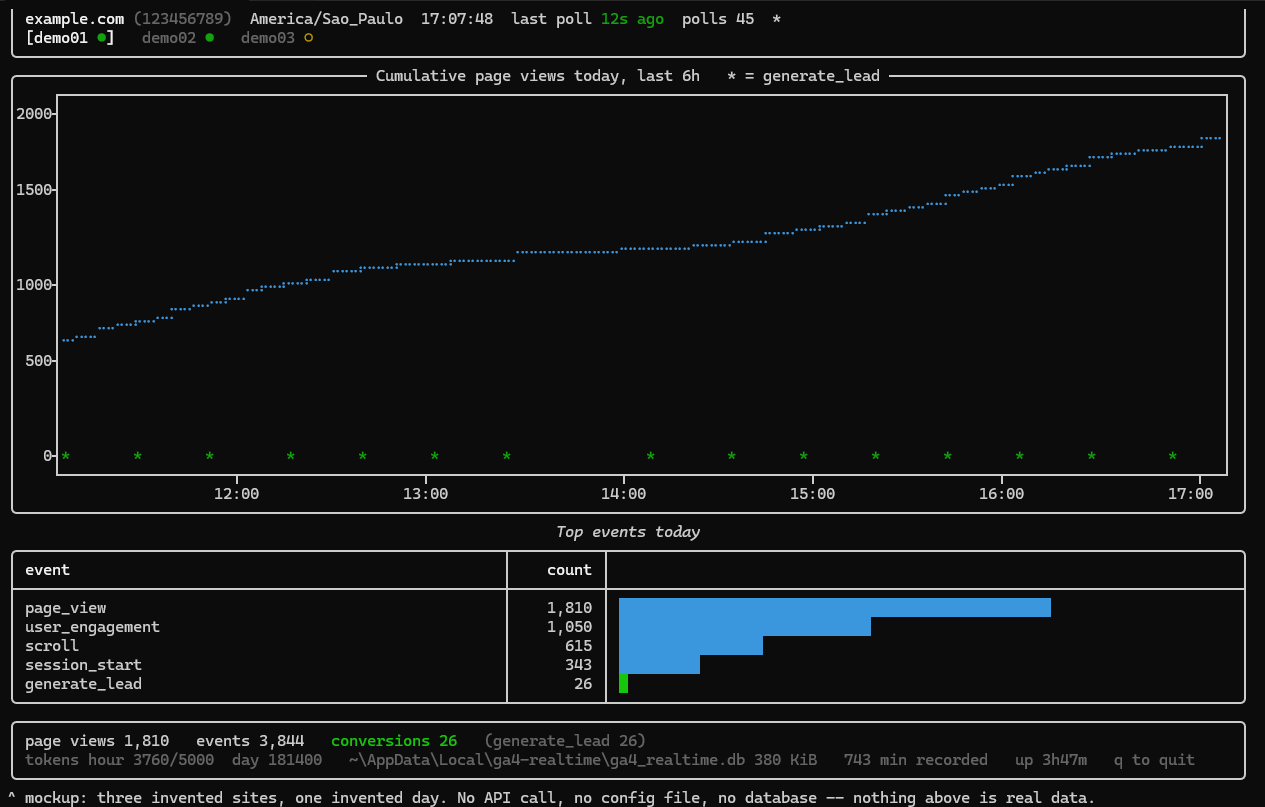Click the America/Sao_Paulo timezone text

coord(326,19)
